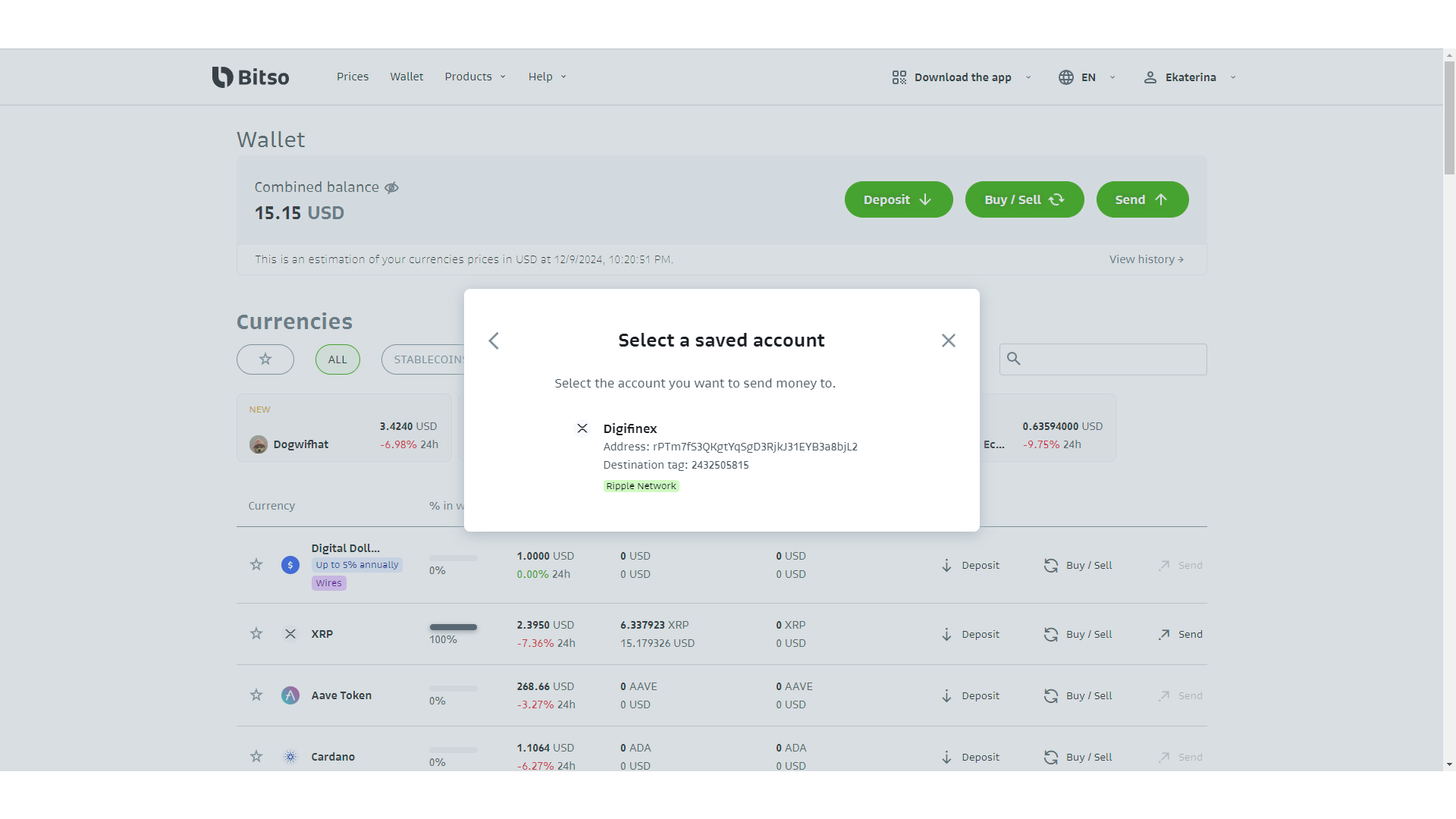Image resolution: width=1456 pixels, height=819 pixels.
Task: Click the green Deposit button
Action: (x=899, y=199)
